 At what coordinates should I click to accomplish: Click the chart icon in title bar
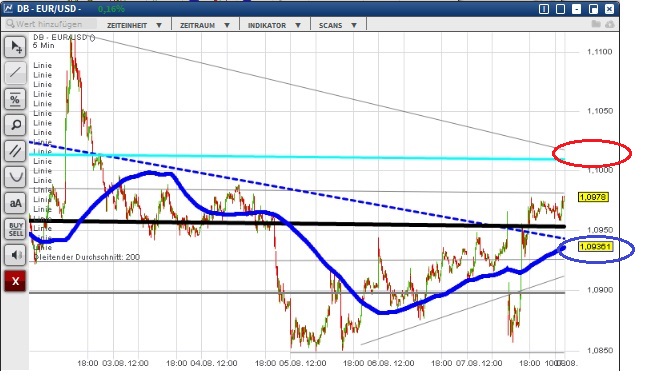pyautogui.click(x=8, y=8)
